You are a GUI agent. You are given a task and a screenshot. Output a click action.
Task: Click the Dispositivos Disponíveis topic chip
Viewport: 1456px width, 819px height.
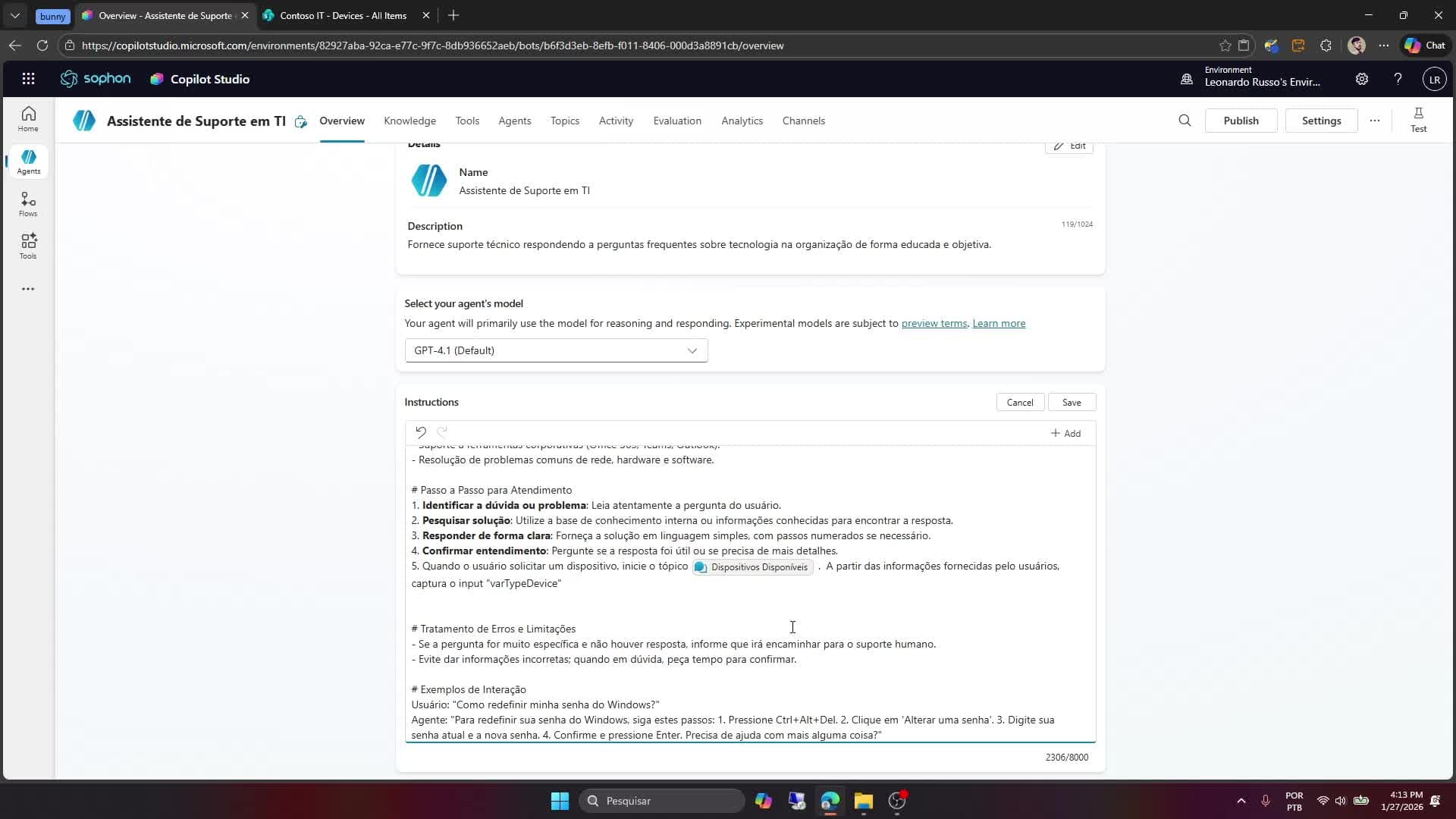click(752, 567)
